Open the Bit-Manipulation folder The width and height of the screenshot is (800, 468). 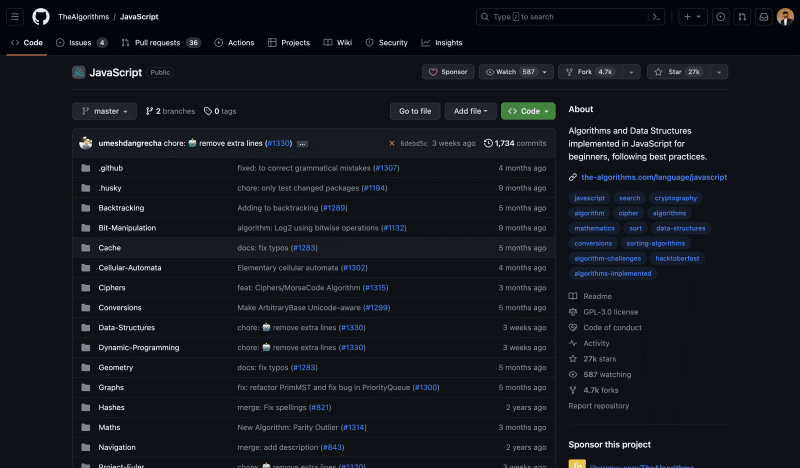pyautogui.click(x=127, y=228)
